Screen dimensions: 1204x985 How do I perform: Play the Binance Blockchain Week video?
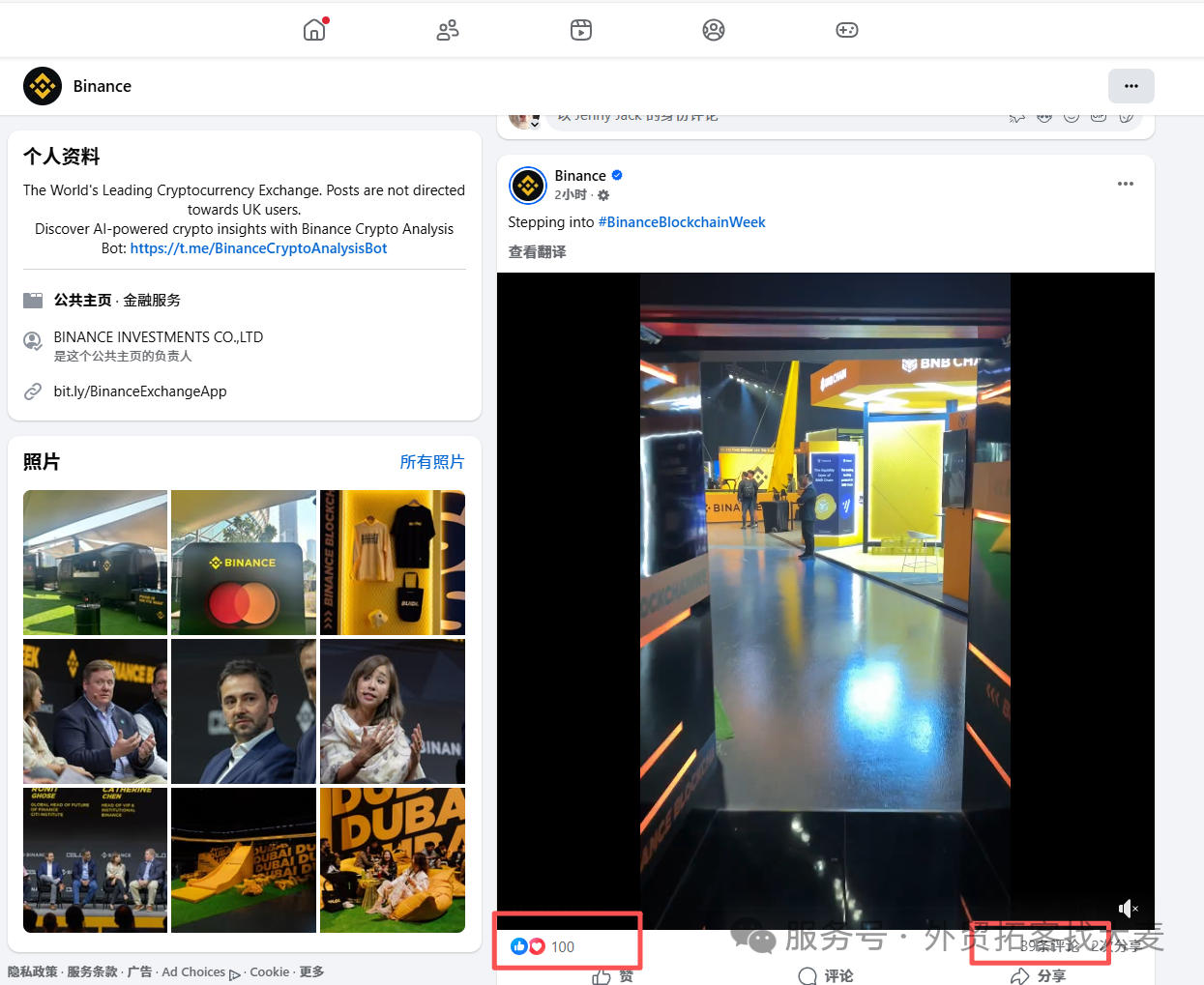tap(825, 600)
